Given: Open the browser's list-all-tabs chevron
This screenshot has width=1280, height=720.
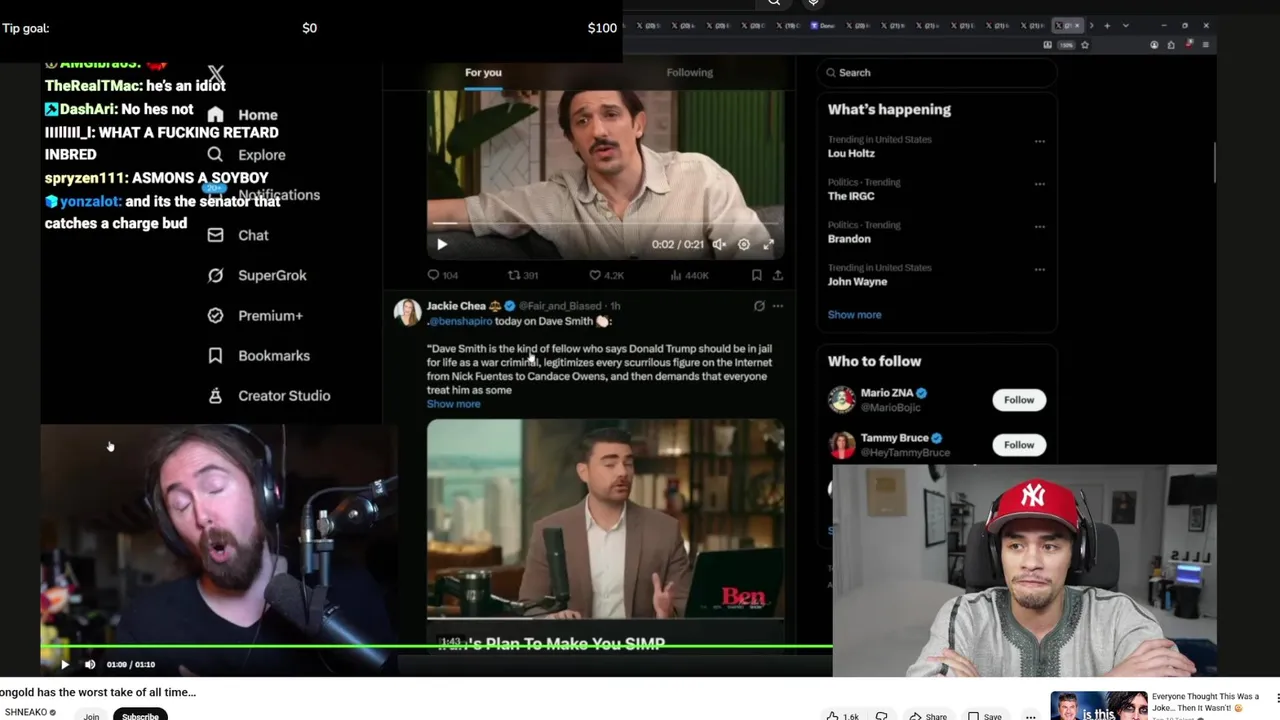Looking at the screenshot, I should (1126, 25).
